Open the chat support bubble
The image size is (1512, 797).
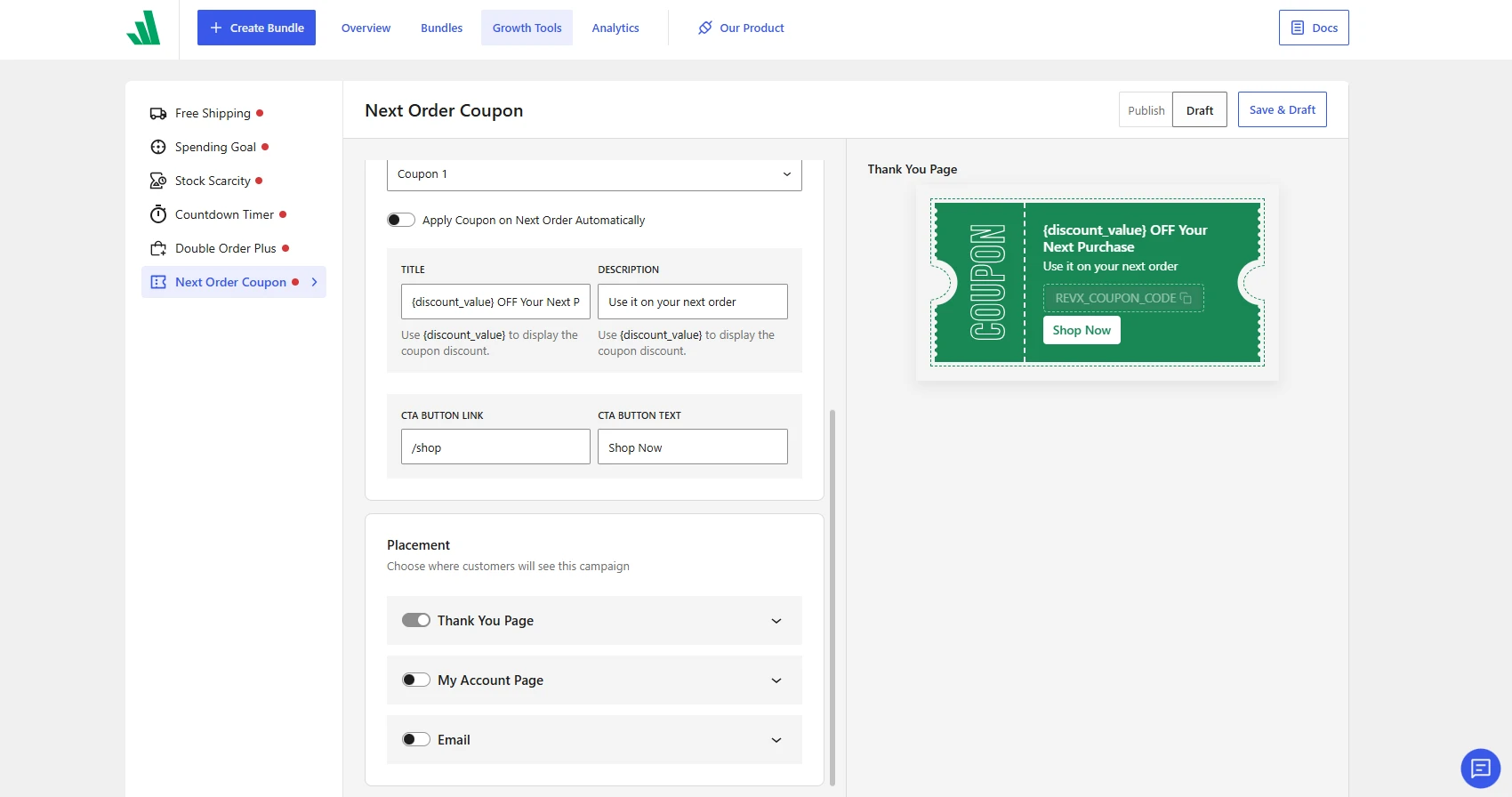pyautogui.click(x=1481, y=768)
